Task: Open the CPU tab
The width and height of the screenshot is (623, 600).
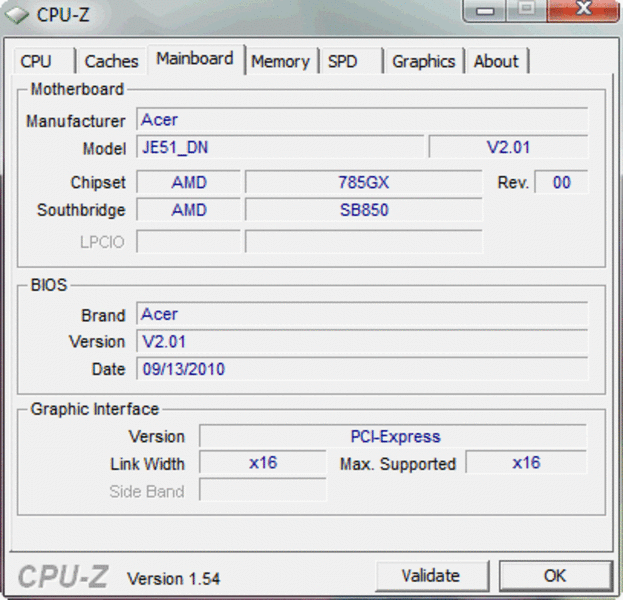Action: (x=44, y=62)
